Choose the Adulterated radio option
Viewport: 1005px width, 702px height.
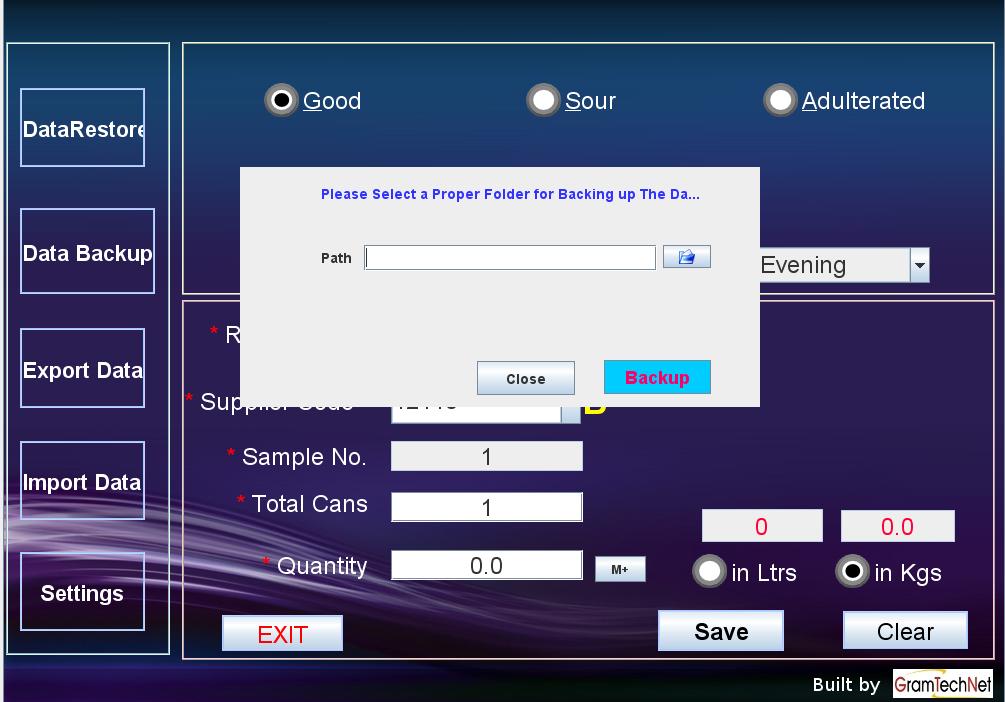coord(780,100)
